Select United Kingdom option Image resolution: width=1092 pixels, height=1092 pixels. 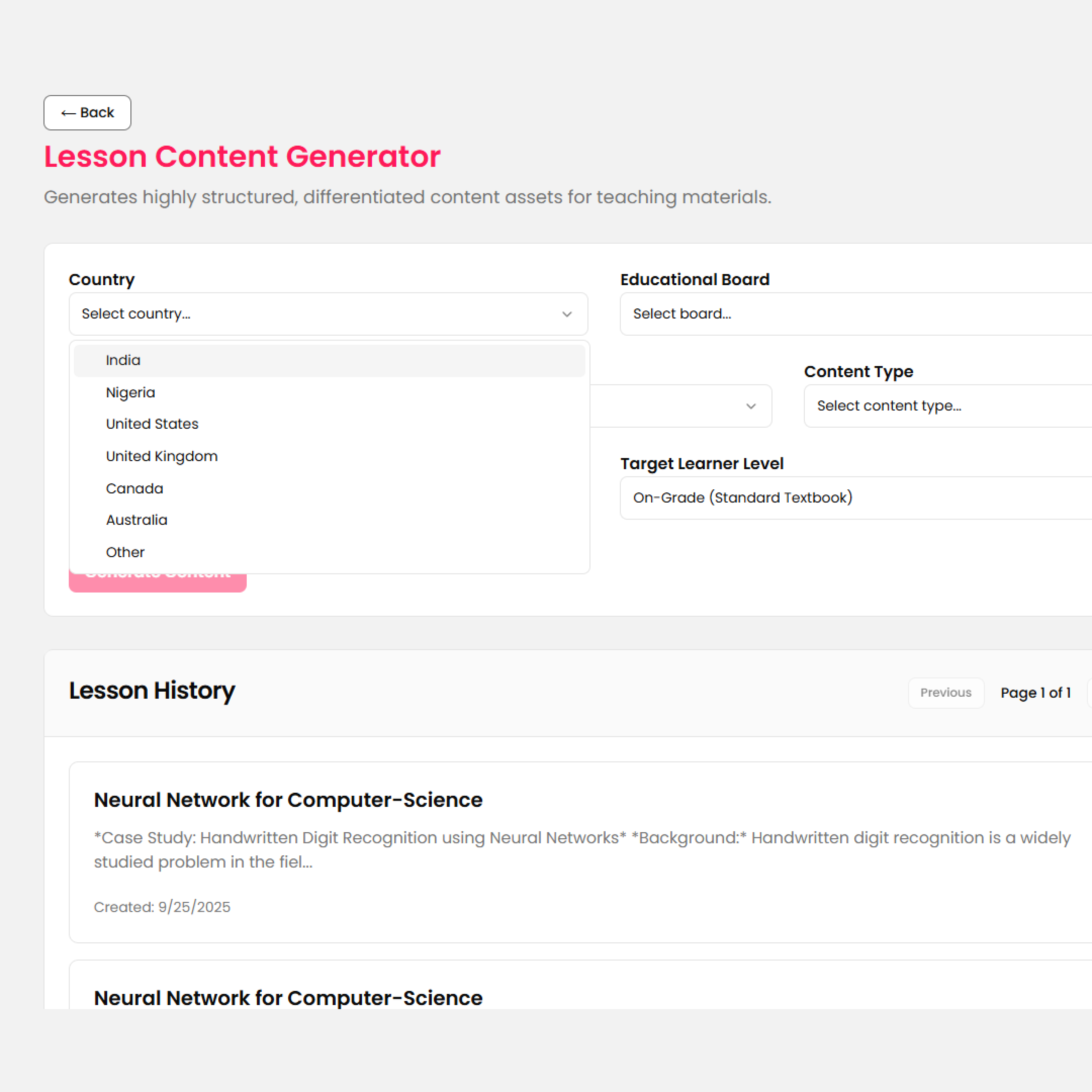[162, 456]
